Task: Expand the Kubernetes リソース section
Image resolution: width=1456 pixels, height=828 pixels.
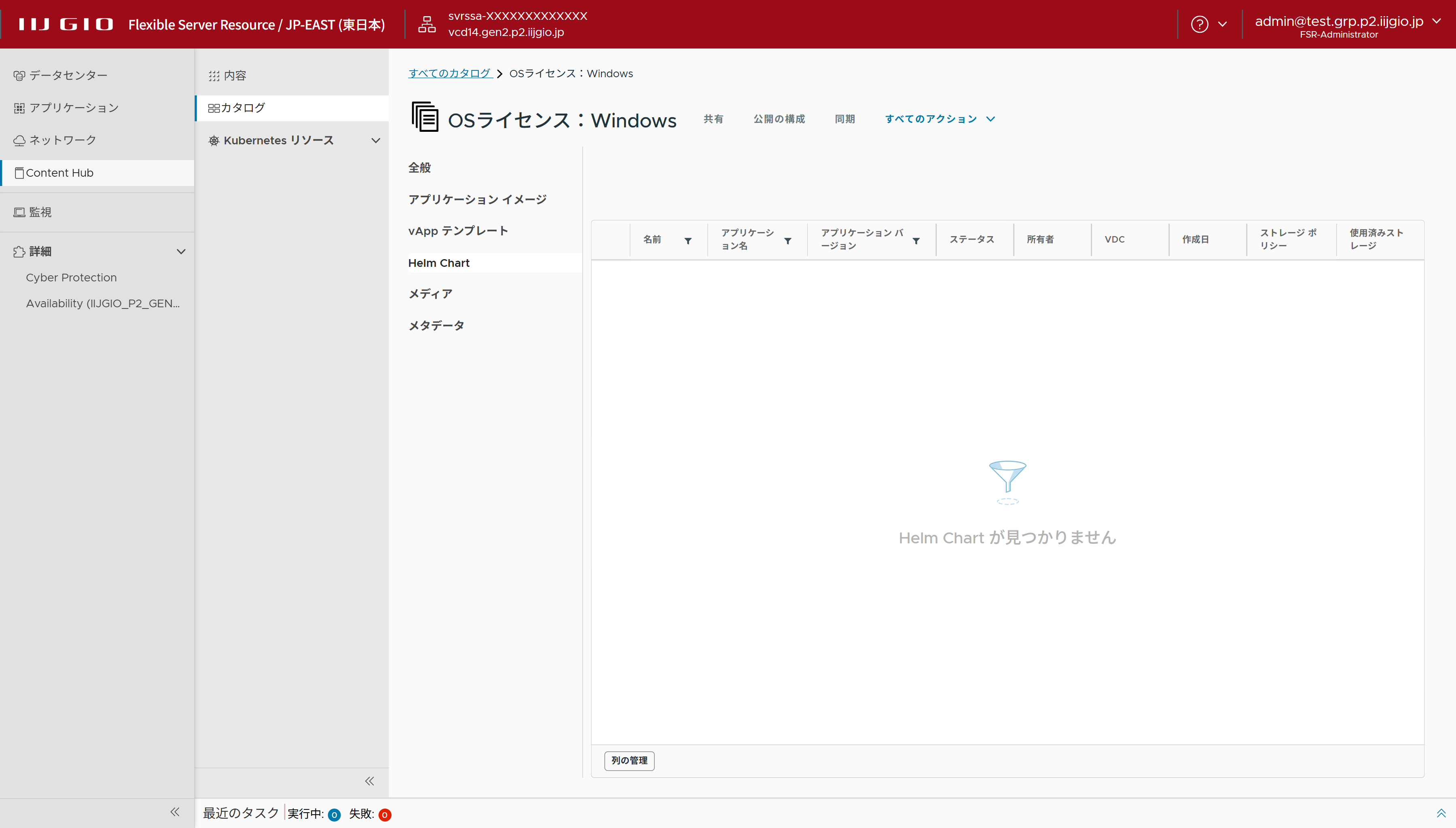Action: click(x=375, y=140)
